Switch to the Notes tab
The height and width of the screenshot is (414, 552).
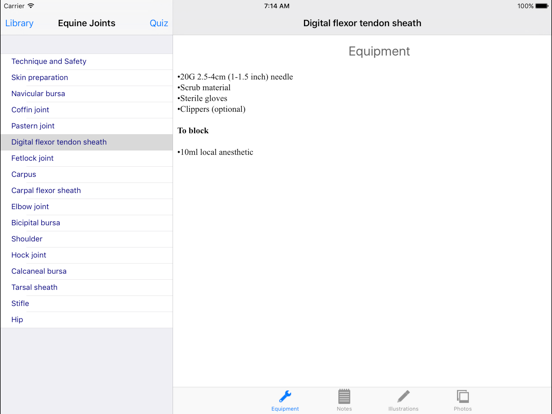(344, 400)
